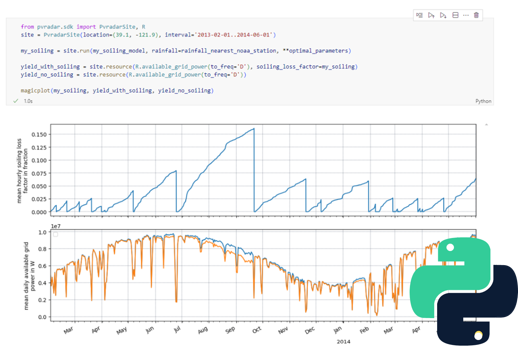Click the 1.0s execution time label
Image resolution: width=523 pixels, height=361 pixels.
click(x=28, y=101)
